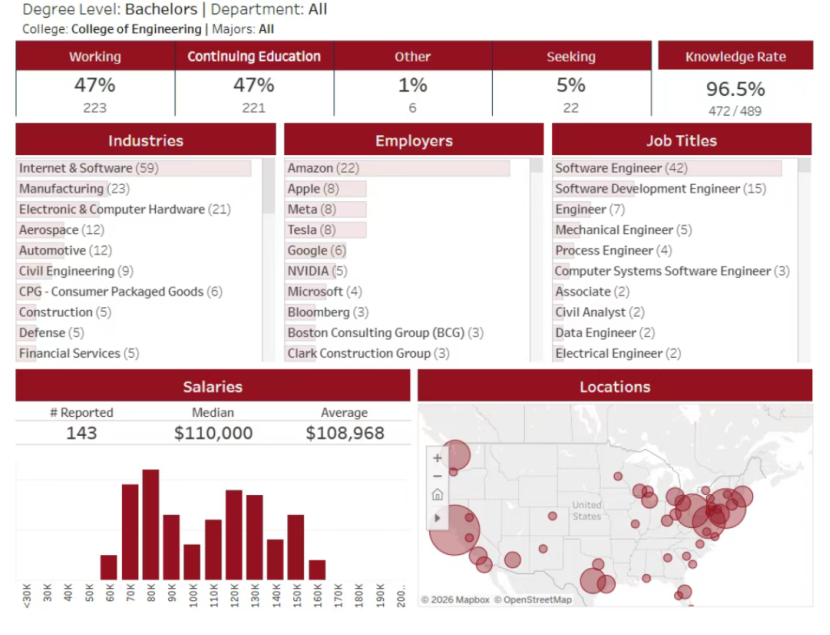Viewport: 830px width, 635px height.
Task: Select Software Engineer in Job Titles
Action: click(x=621, y=168)
